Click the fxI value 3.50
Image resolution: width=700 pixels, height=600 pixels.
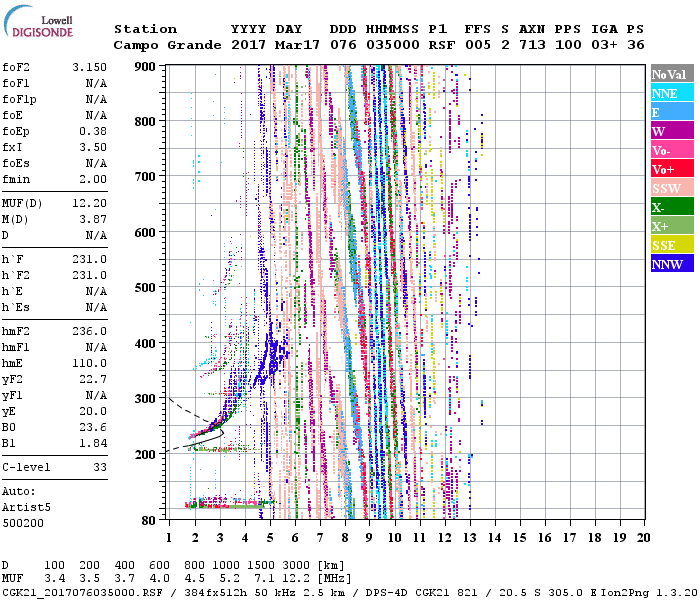click(93, 147)
